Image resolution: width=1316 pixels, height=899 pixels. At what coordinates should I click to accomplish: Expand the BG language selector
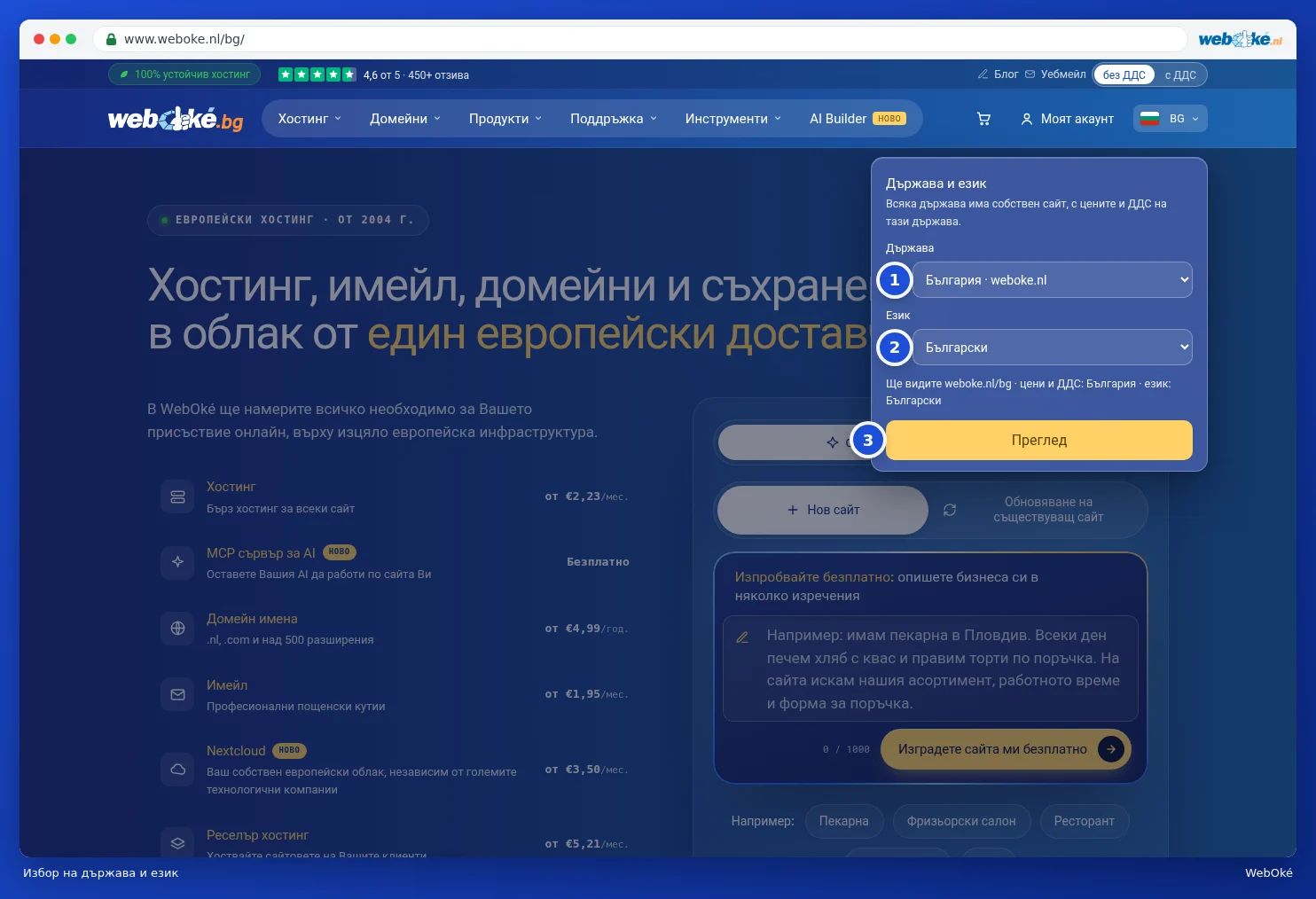click(x=1171, y=119)
